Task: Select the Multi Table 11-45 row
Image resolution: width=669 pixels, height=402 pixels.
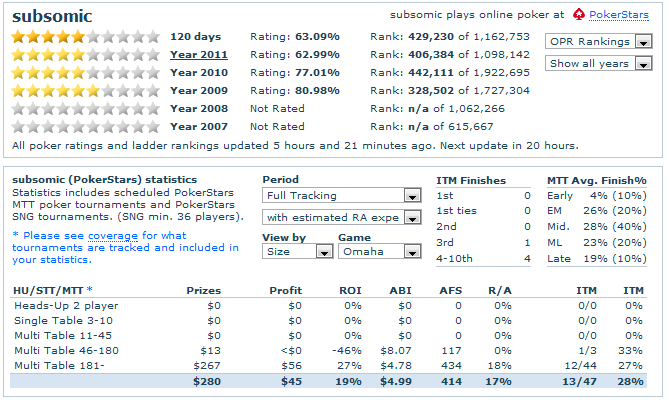Action: pyautogui.click(x=329, y=335)
